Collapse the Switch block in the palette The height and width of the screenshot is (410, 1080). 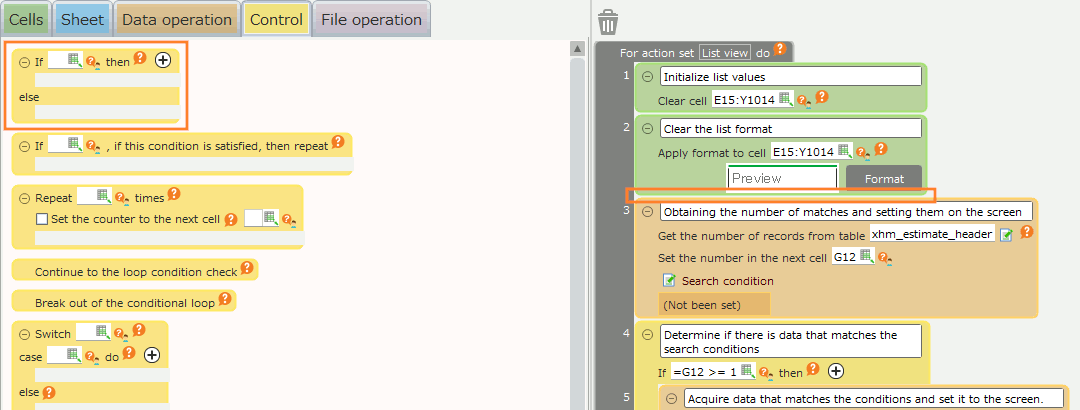24,333
